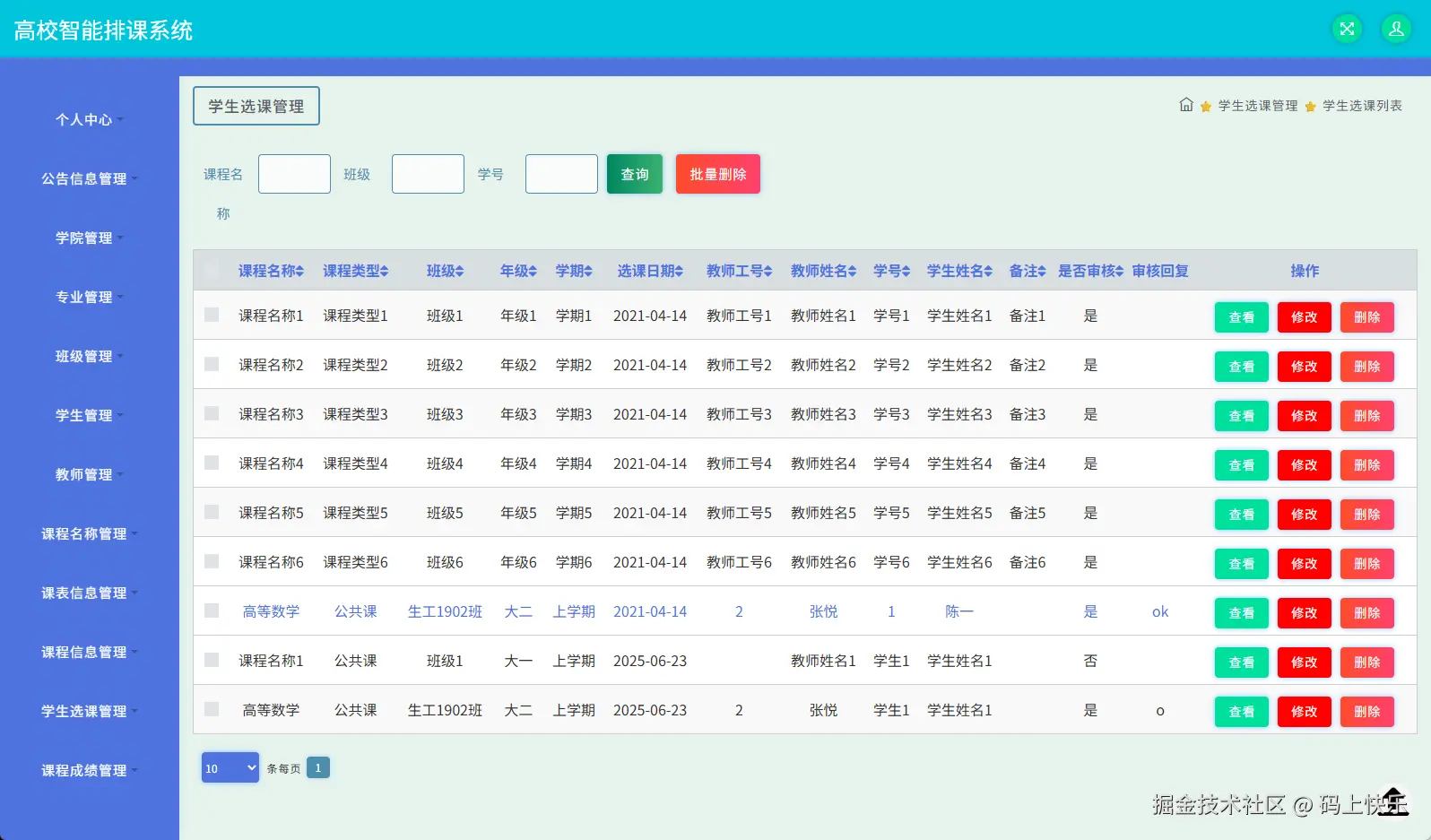This screenshot has width=1431, height=840.
Task: Click 查看 for 高等数学 2025-06-23 row
Action: tap(1242, 711)
